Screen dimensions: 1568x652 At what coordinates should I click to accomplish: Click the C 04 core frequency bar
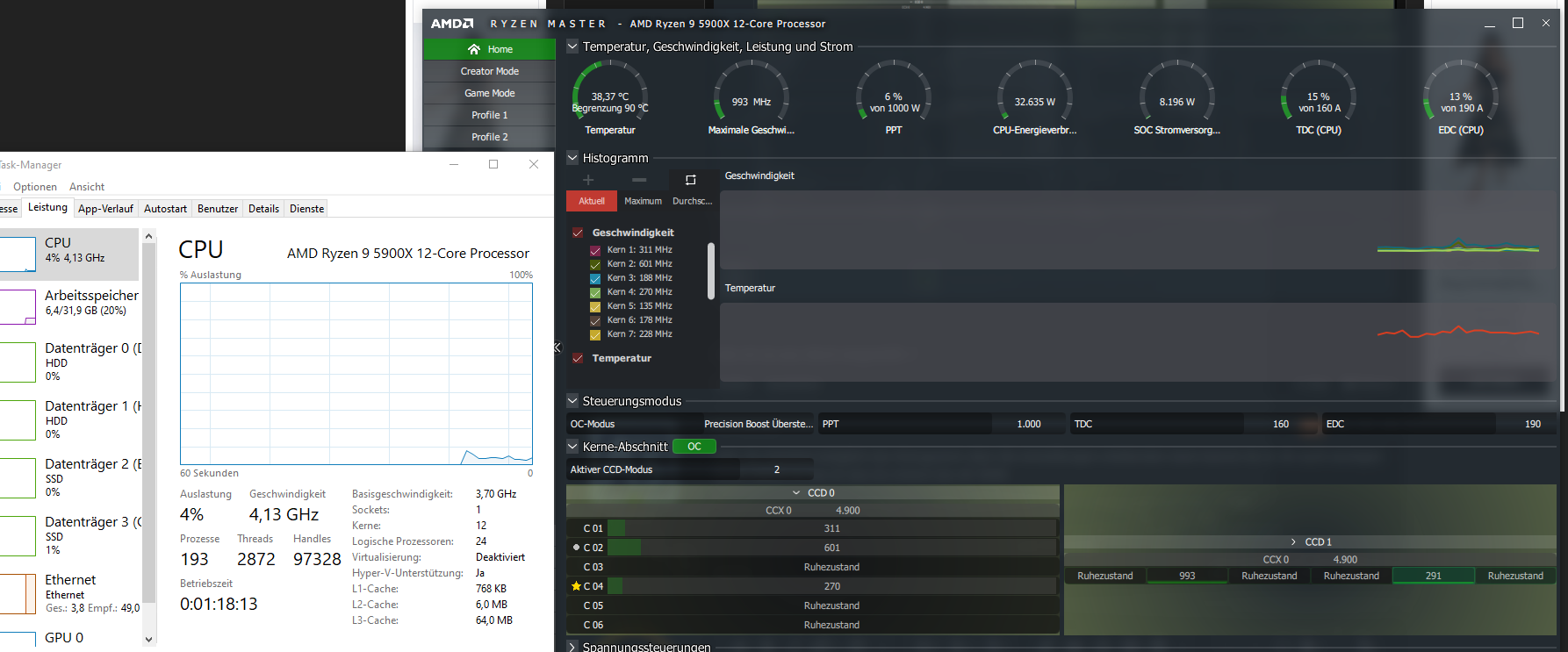click(x=831, y=586)
